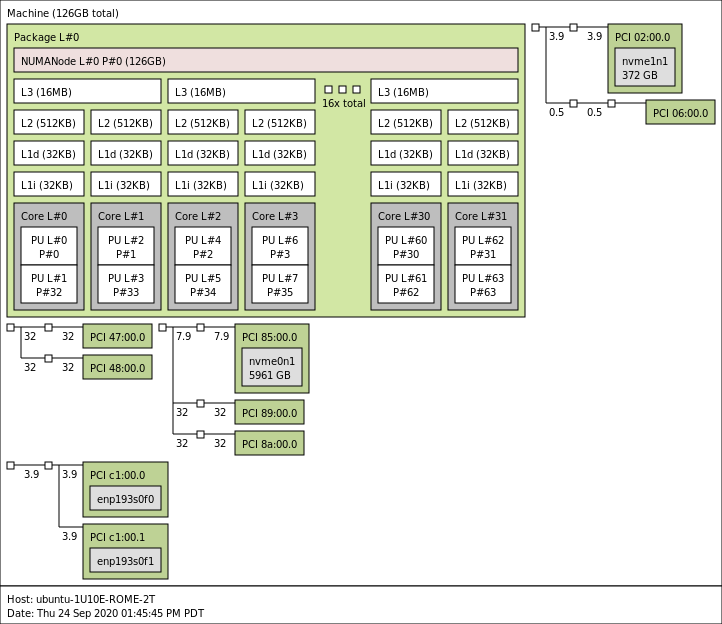Screen dimensions: 722x624
Task: Select the PCI 02:00.0 device box
Action: coord(643,37)
